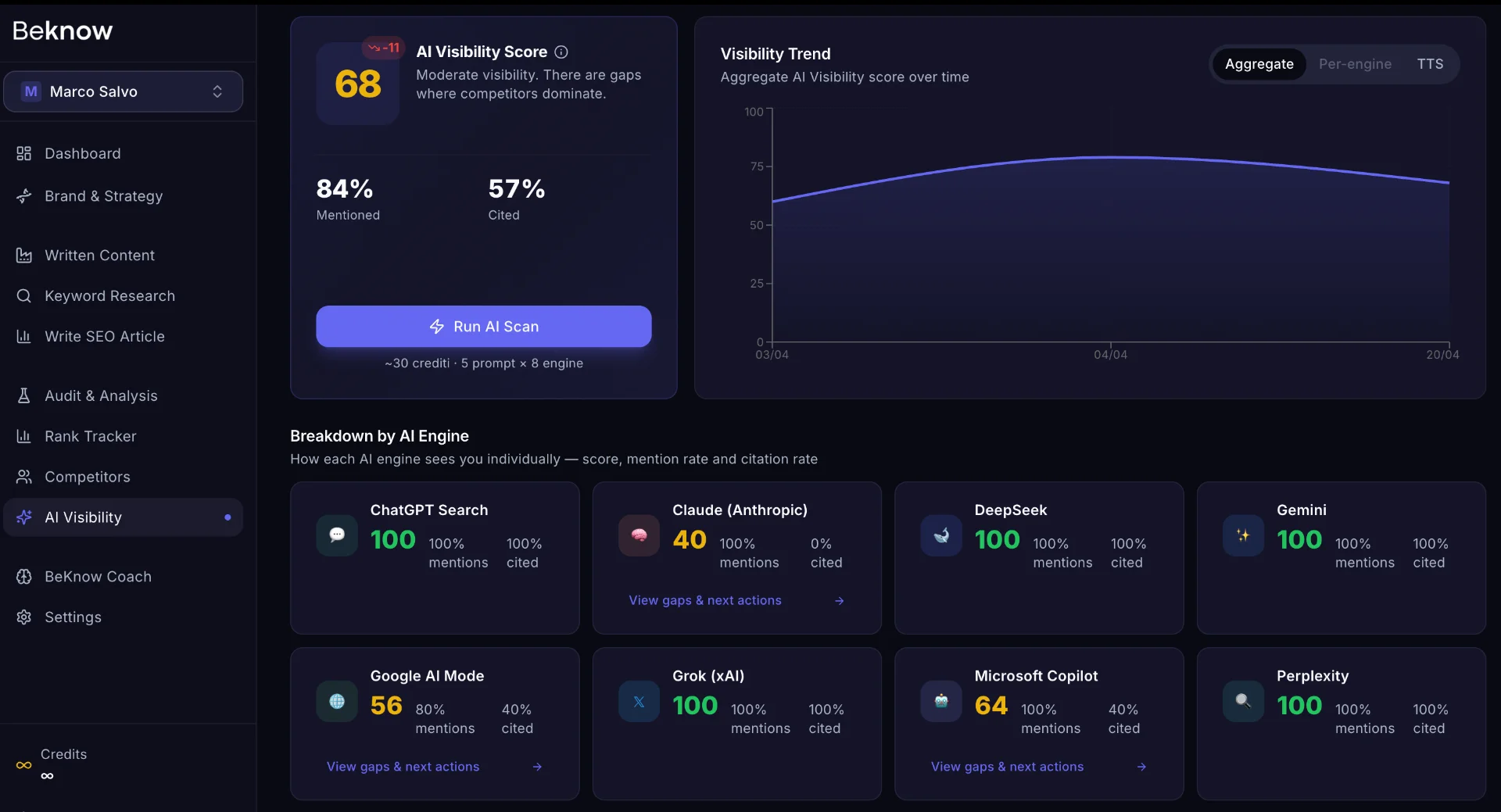Image resolution: width=1501 pixels, height=812 pixels.
Task: Switch trend chart to TTS view
Action: coord(1430,64)
